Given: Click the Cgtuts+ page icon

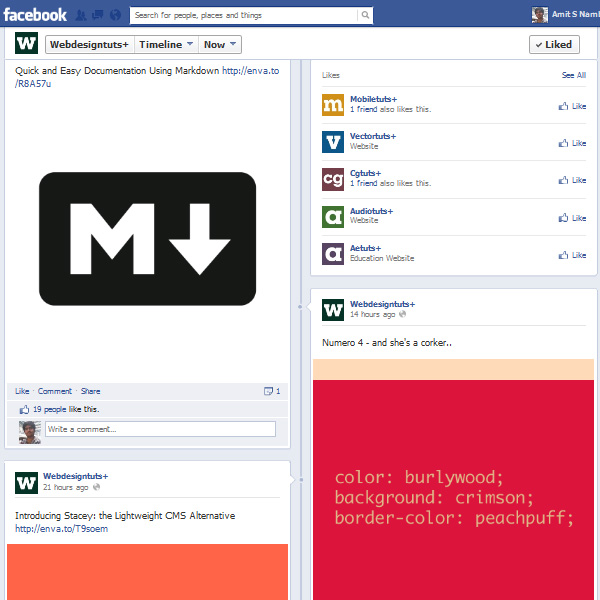Looking at the screenshot, I should [x=333, y=179].
